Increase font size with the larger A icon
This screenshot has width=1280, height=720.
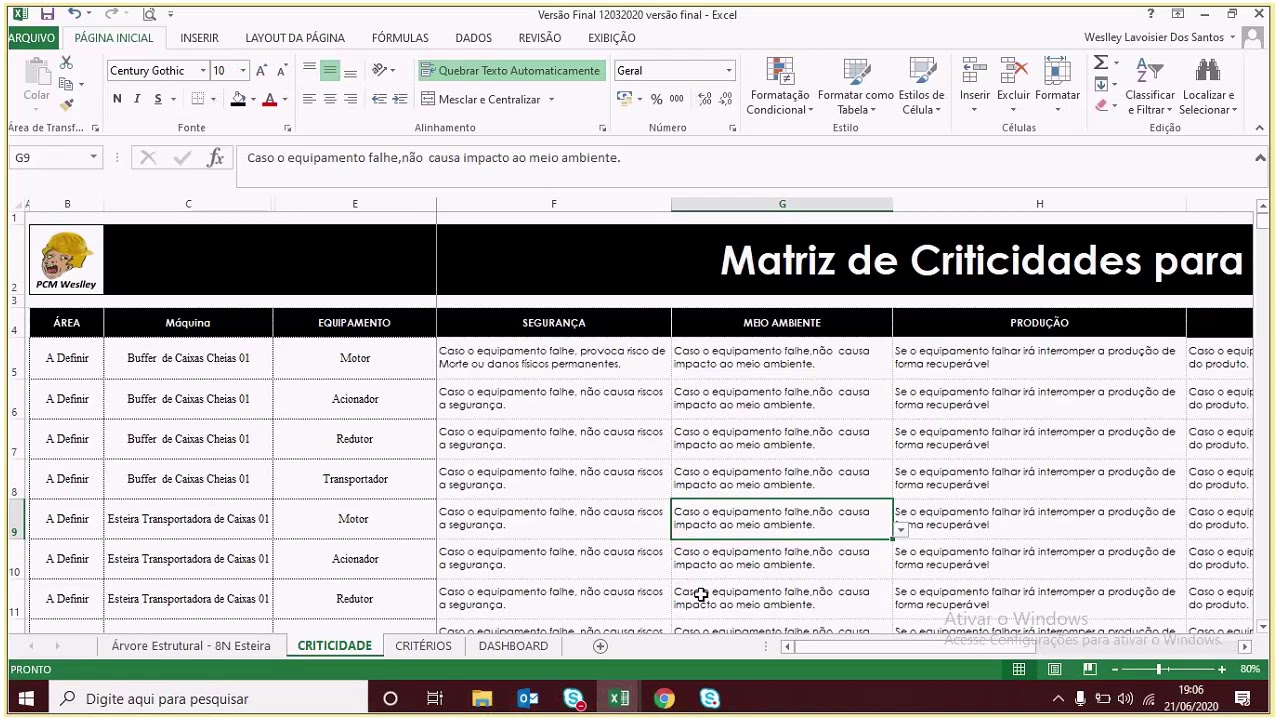point(261,71)
